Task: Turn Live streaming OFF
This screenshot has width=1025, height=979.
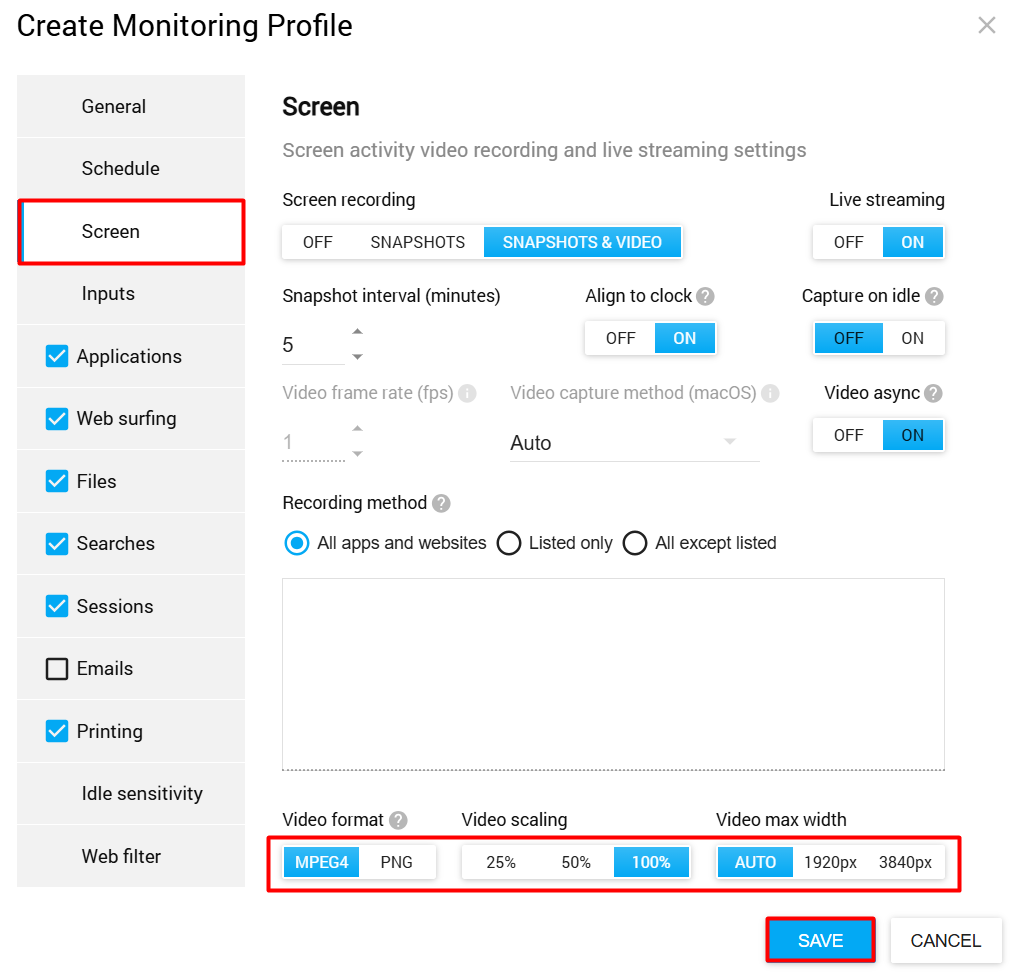Action: 848,242
